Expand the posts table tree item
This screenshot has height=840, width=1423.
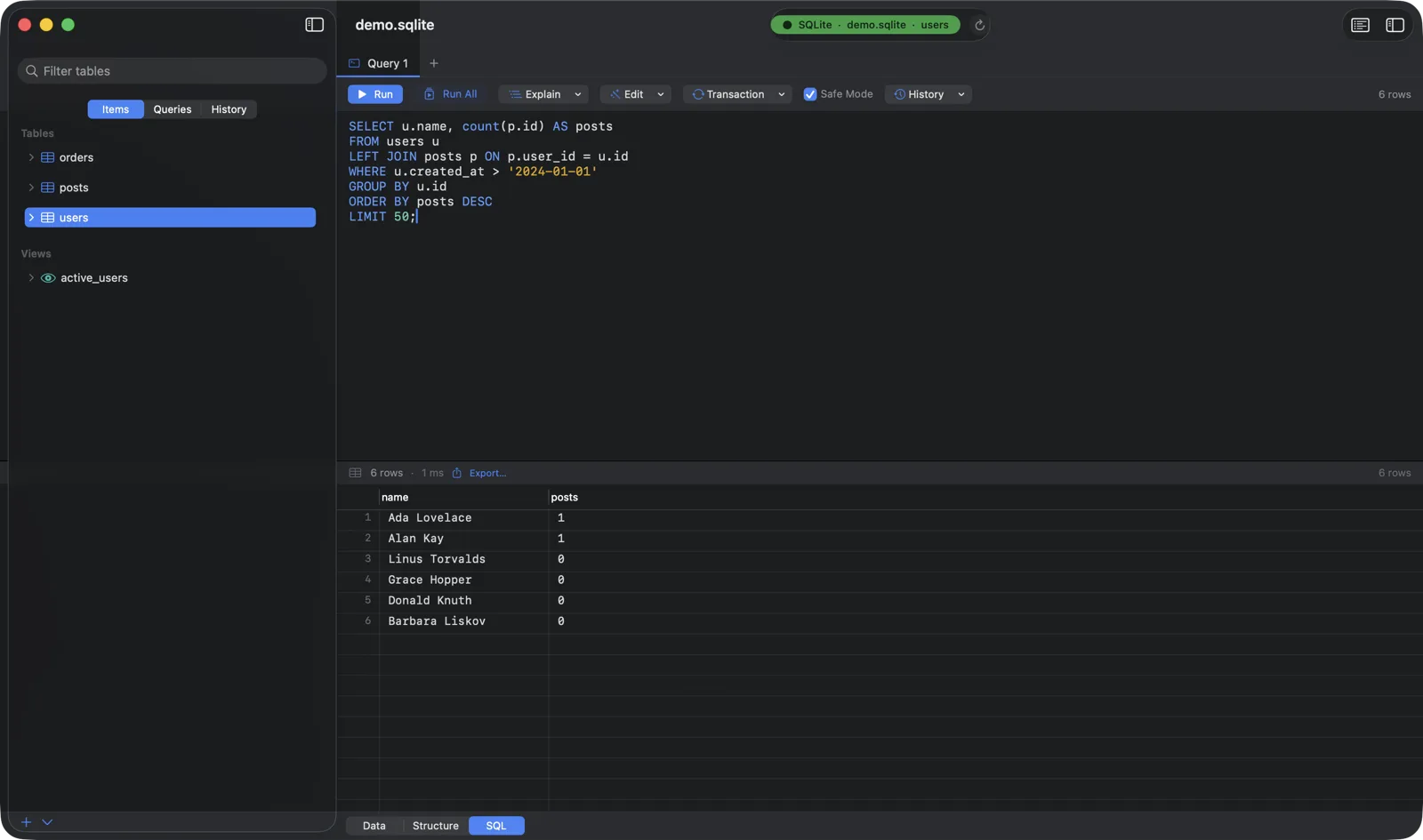click(31, 188)
